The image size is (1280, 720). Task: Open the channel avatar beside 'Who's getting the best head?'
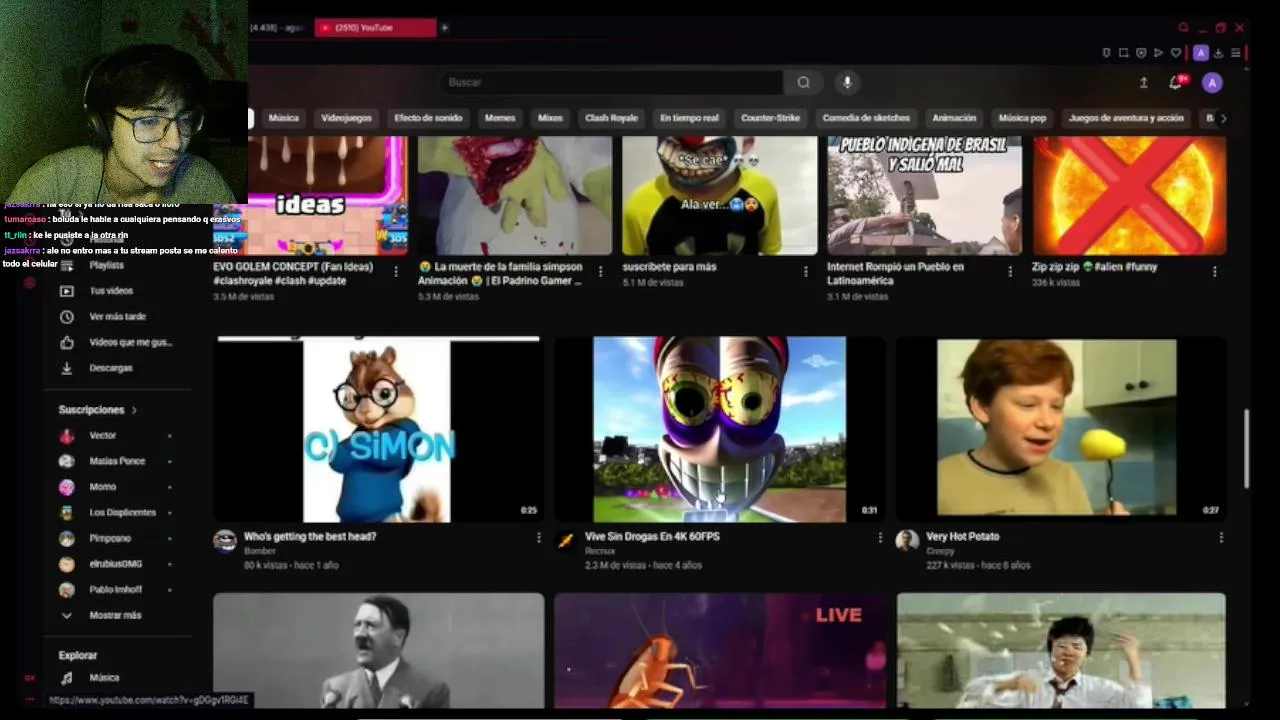(x=225, y=541)
